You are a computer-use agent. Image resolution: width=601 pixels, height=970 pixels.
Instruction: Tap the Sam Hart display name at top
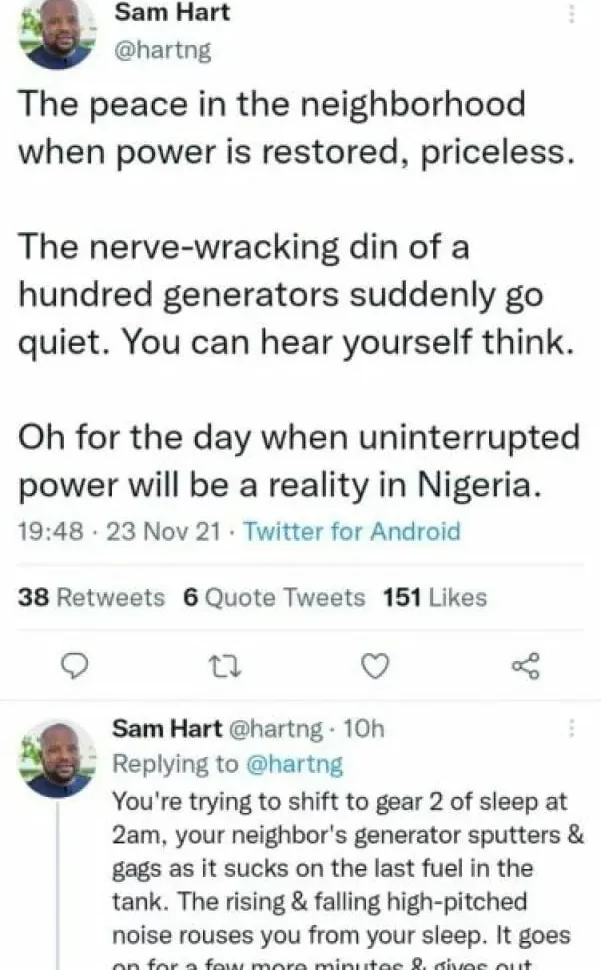pos(172,13)
